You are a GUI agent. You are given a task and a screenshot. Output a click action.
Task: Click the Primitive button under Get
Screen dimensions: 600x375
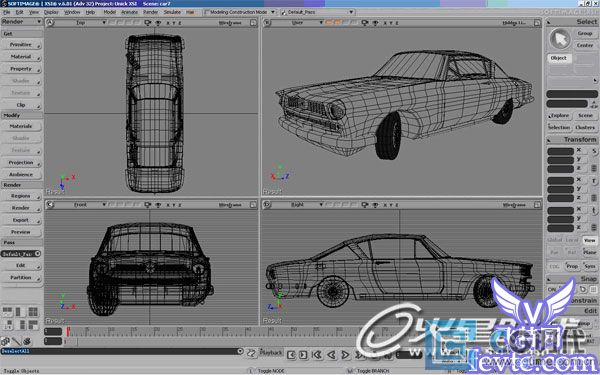(x=21, y=45)
